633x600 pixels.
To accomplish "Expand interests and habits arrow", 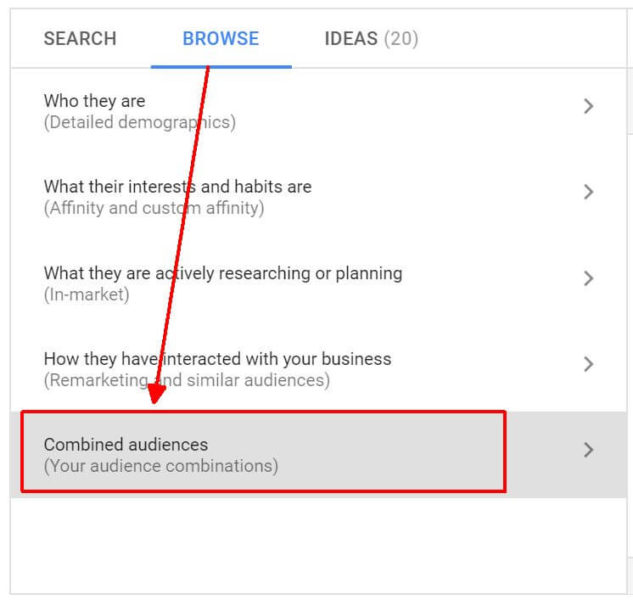I will click(588, 192).
